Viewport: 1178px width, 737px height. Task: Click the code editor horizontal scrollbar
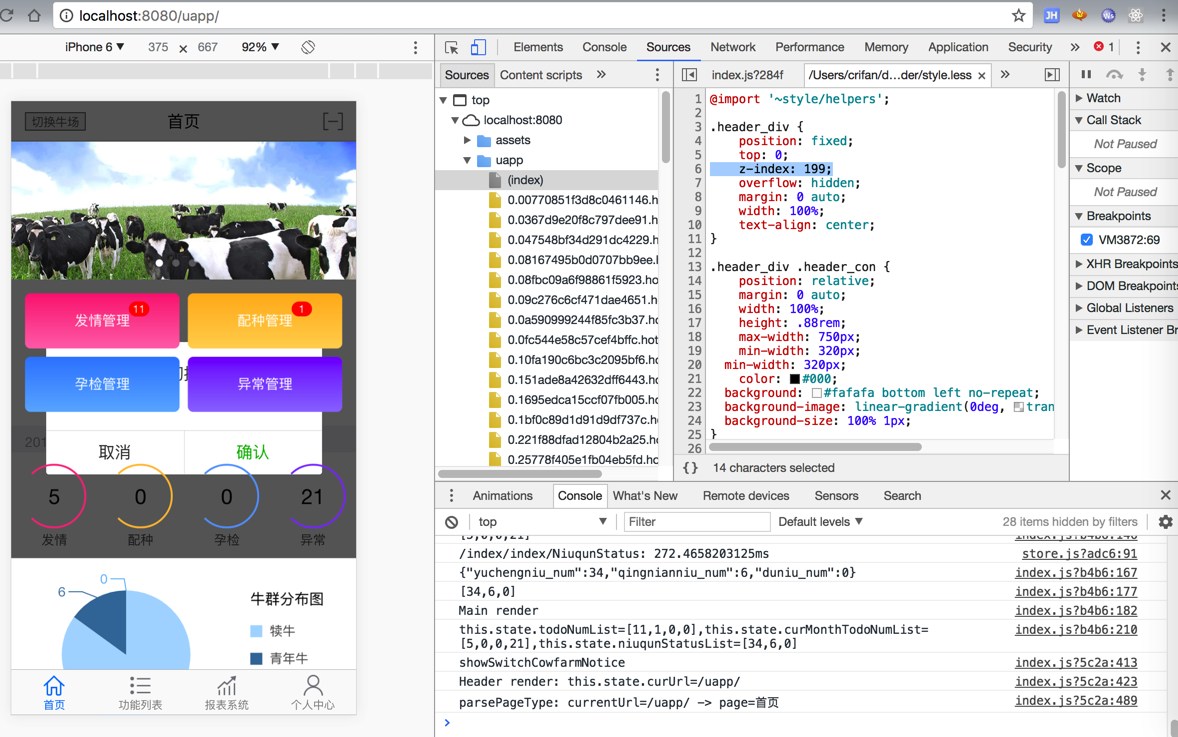click(815, 447)
